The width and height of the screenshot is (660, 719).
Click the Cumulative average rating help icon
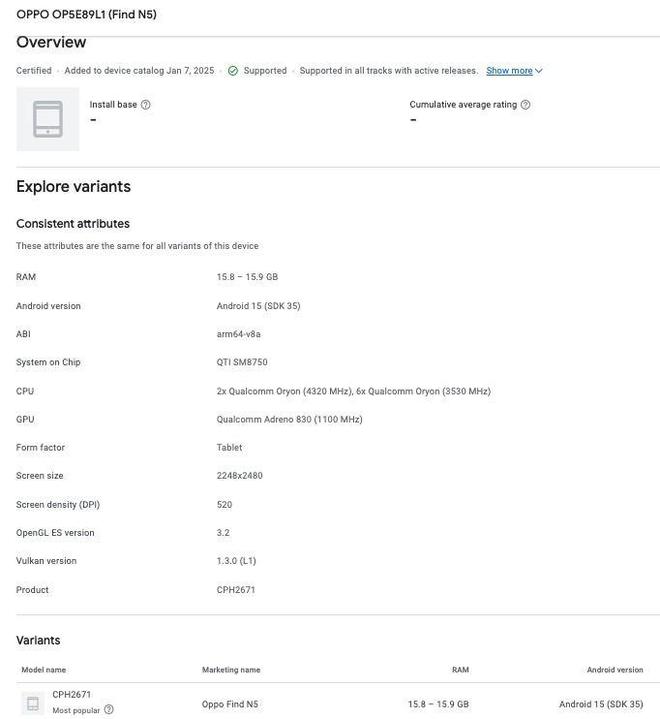pyautogui.click(x=526, y=105)
